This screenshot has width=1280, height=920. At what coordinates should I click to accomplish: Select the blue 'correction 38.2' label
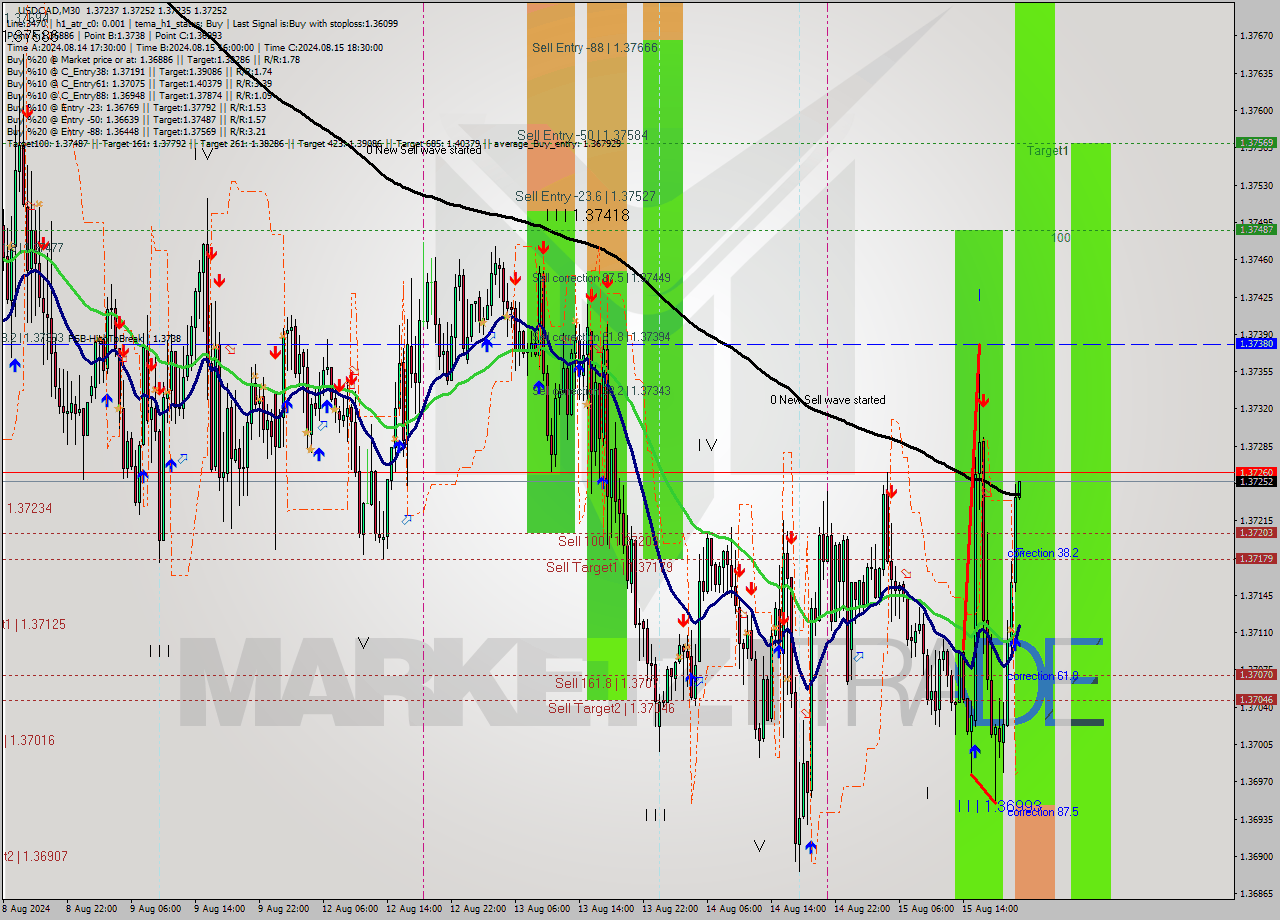(x=1042, y=553)
